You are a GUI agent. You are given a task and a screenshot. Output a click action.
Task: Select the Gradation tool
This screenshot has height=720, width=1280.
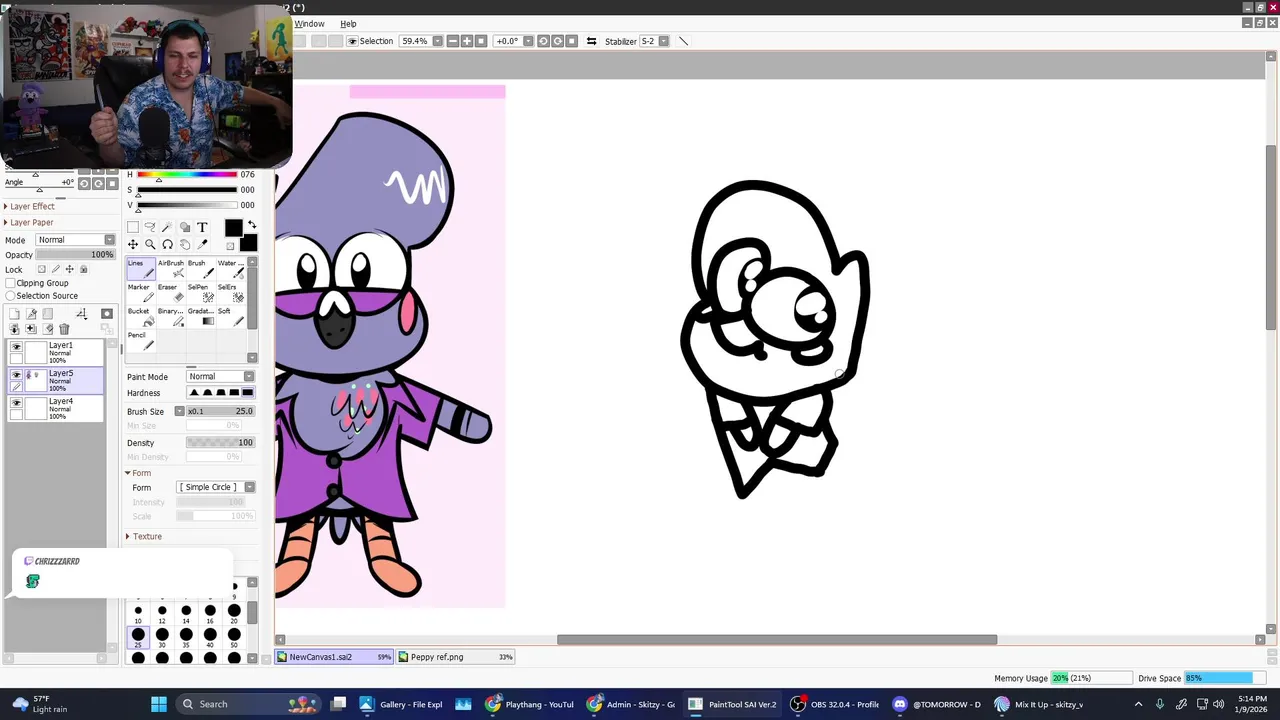tap(200, 317)
